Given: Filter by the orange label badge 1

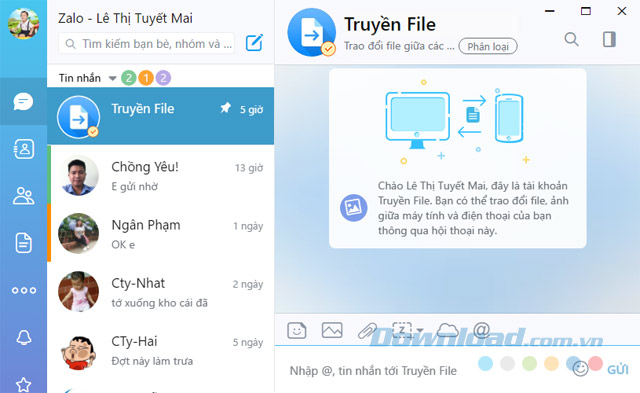Looking at the screenshot, I should tap(146, 78).
